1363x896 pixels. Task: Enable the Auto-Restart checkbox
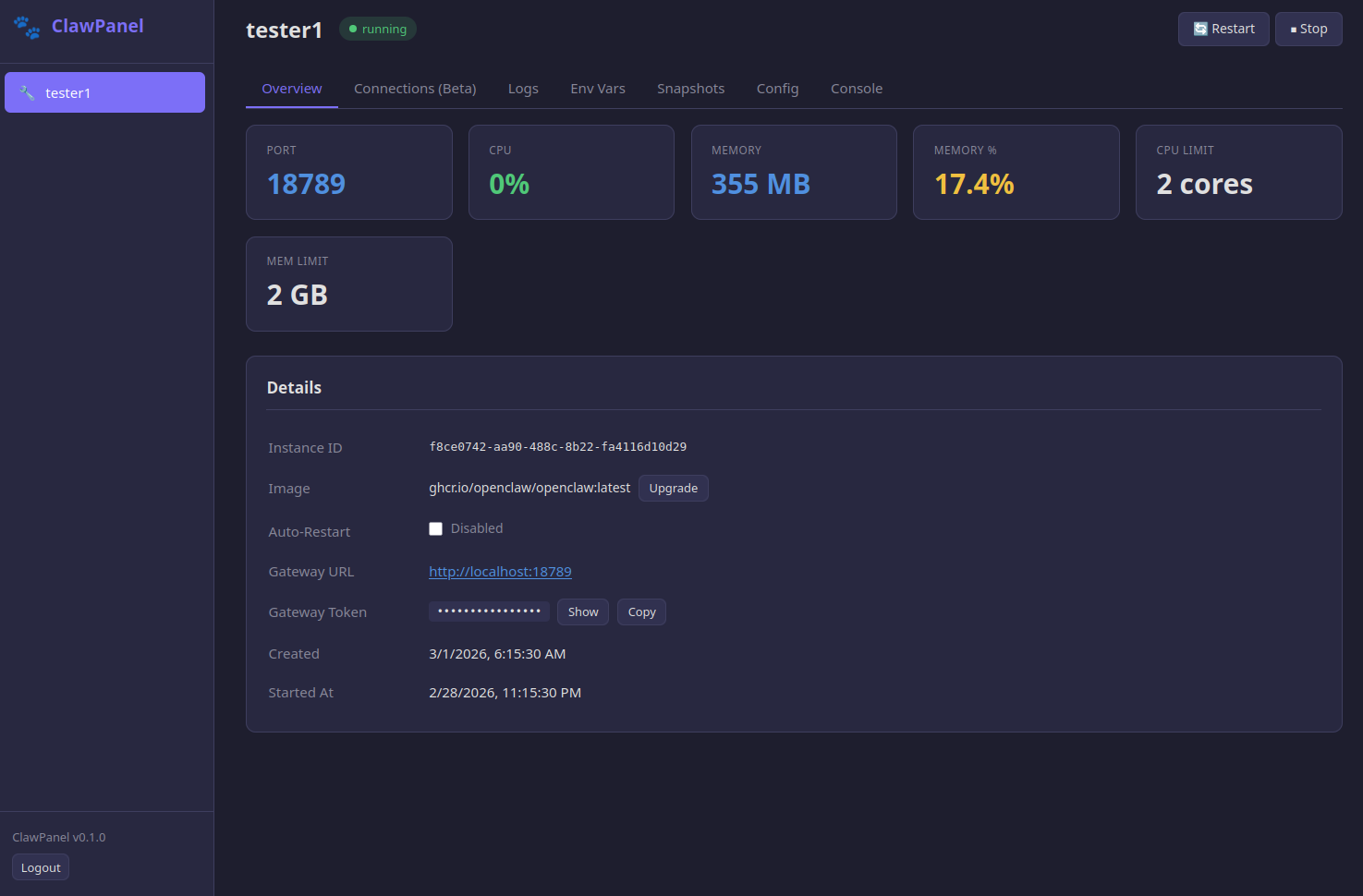point(435,529)
